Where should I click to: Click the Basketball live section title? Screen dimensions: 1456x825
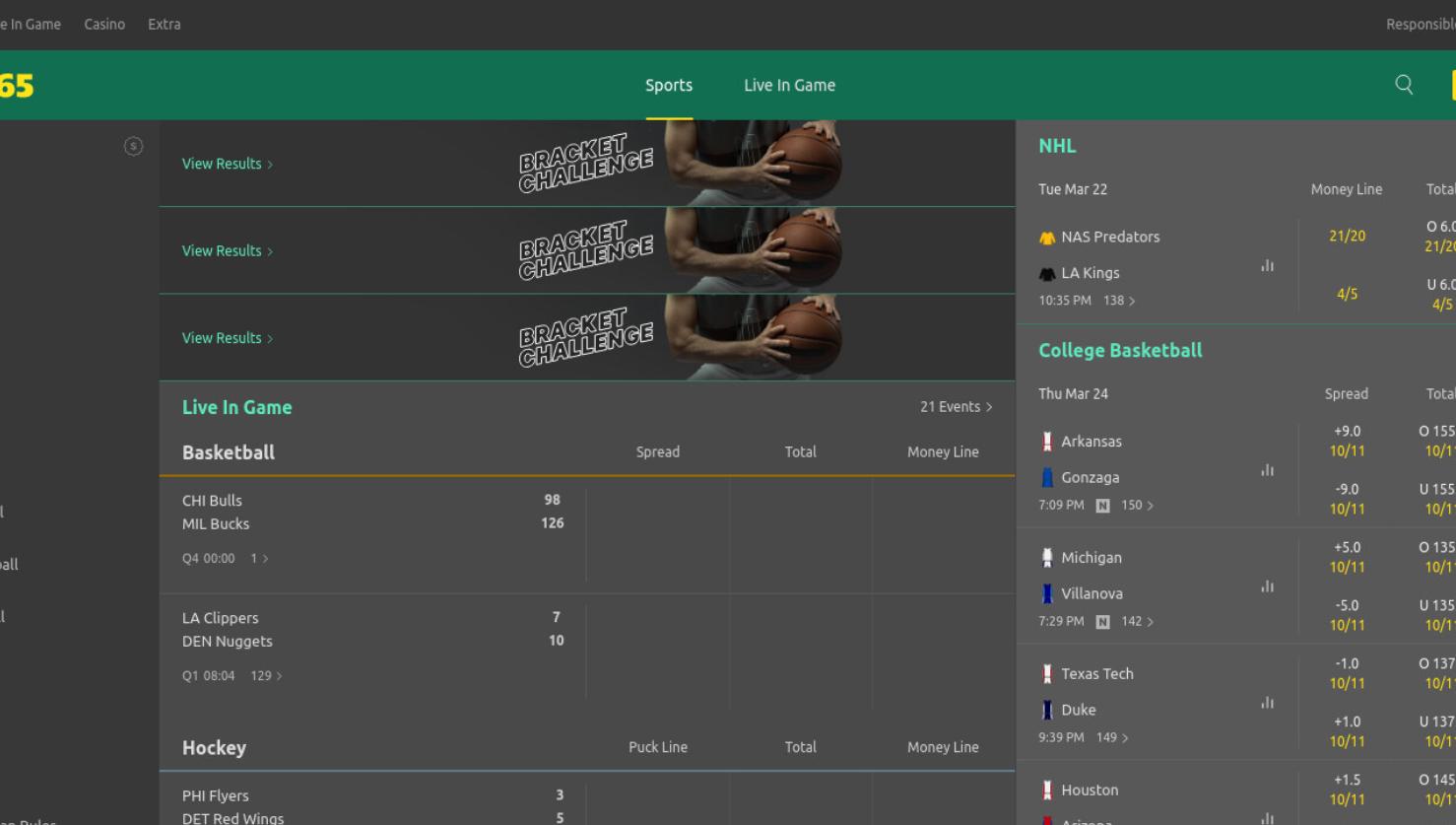(x=229, y=452)
